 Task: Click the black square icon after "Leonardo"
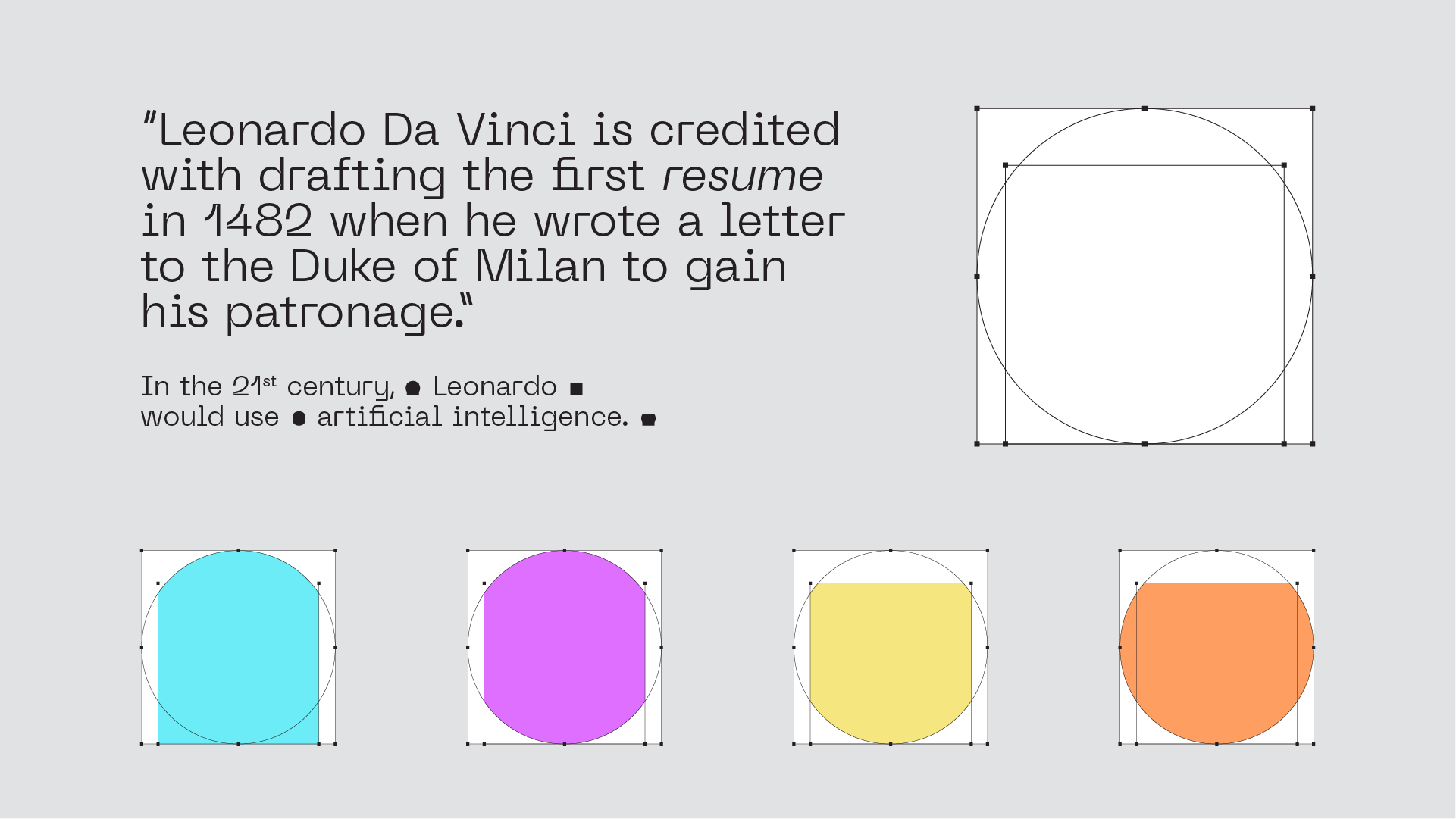[576, 389]
